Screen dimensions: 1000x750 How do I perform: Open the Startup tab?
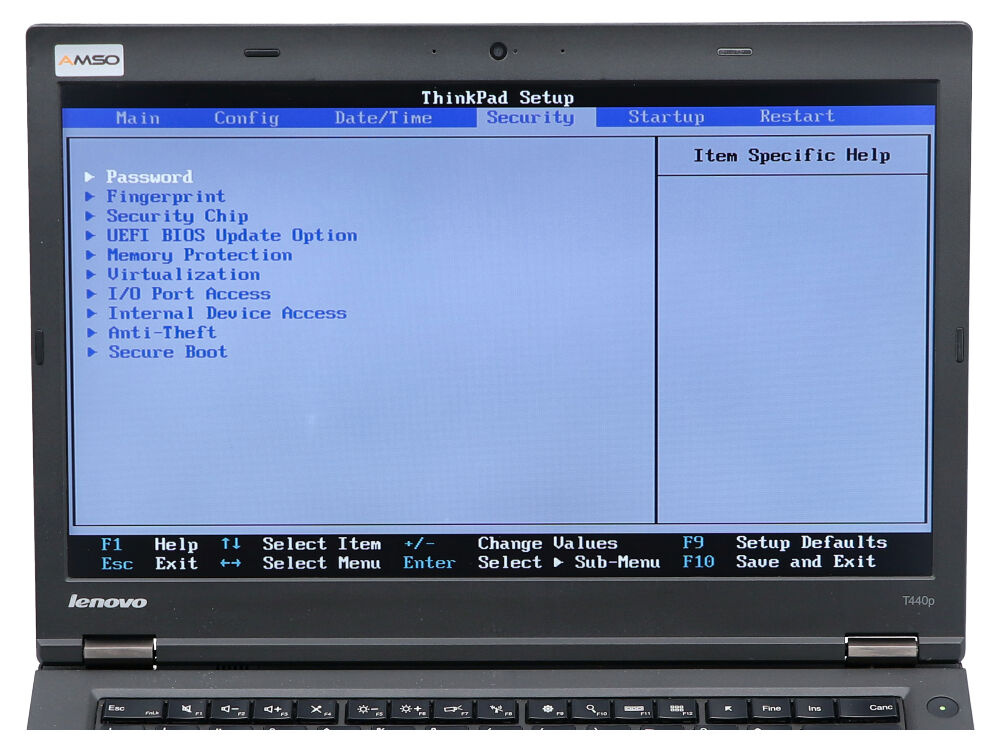point(666,117)
